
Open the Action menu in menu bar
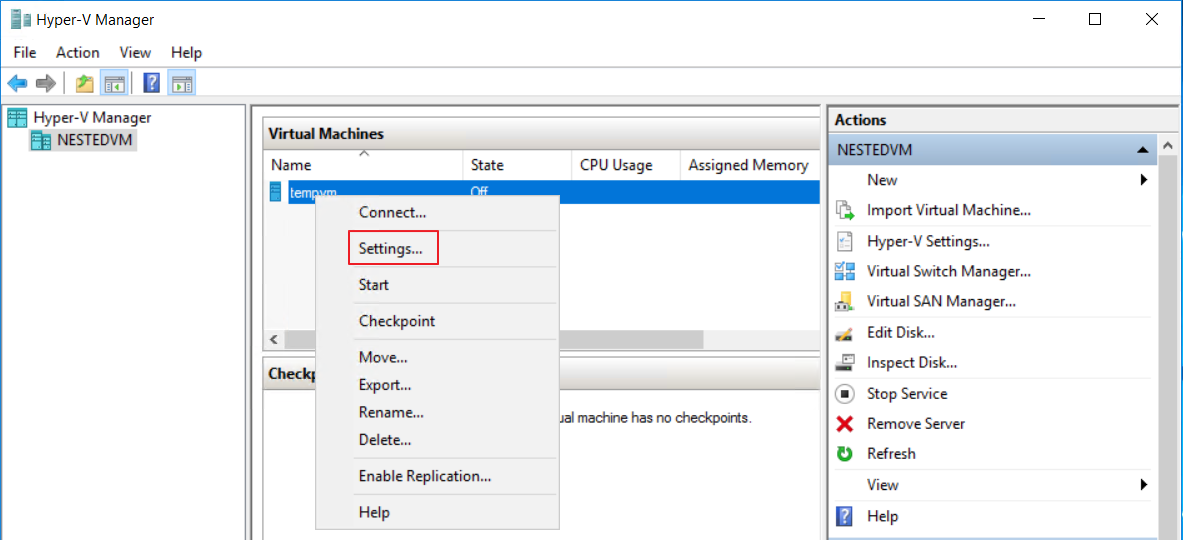pos(77,52)
